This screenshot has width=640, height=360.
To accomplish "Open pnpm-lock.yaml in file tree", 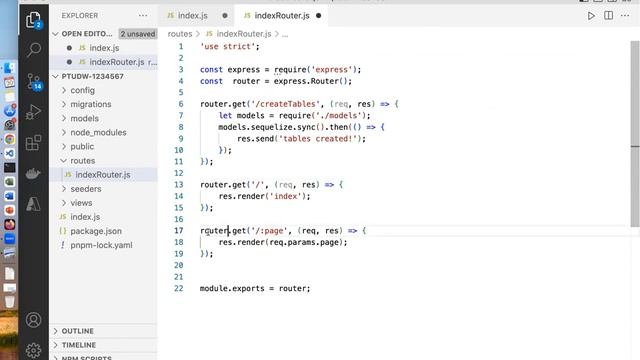I will click(x=101, y=245).
